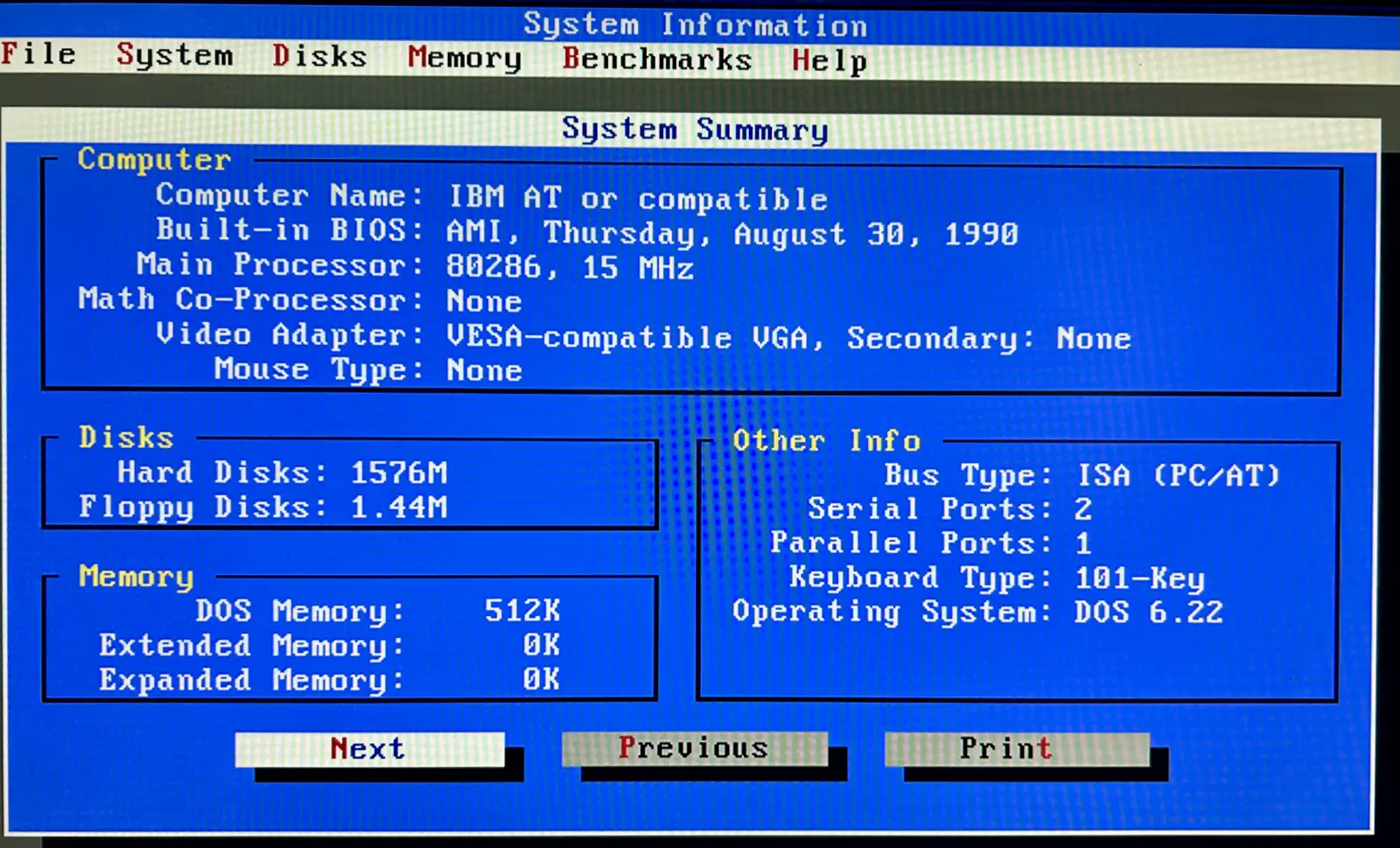Open the System menu

coord(175,55)
